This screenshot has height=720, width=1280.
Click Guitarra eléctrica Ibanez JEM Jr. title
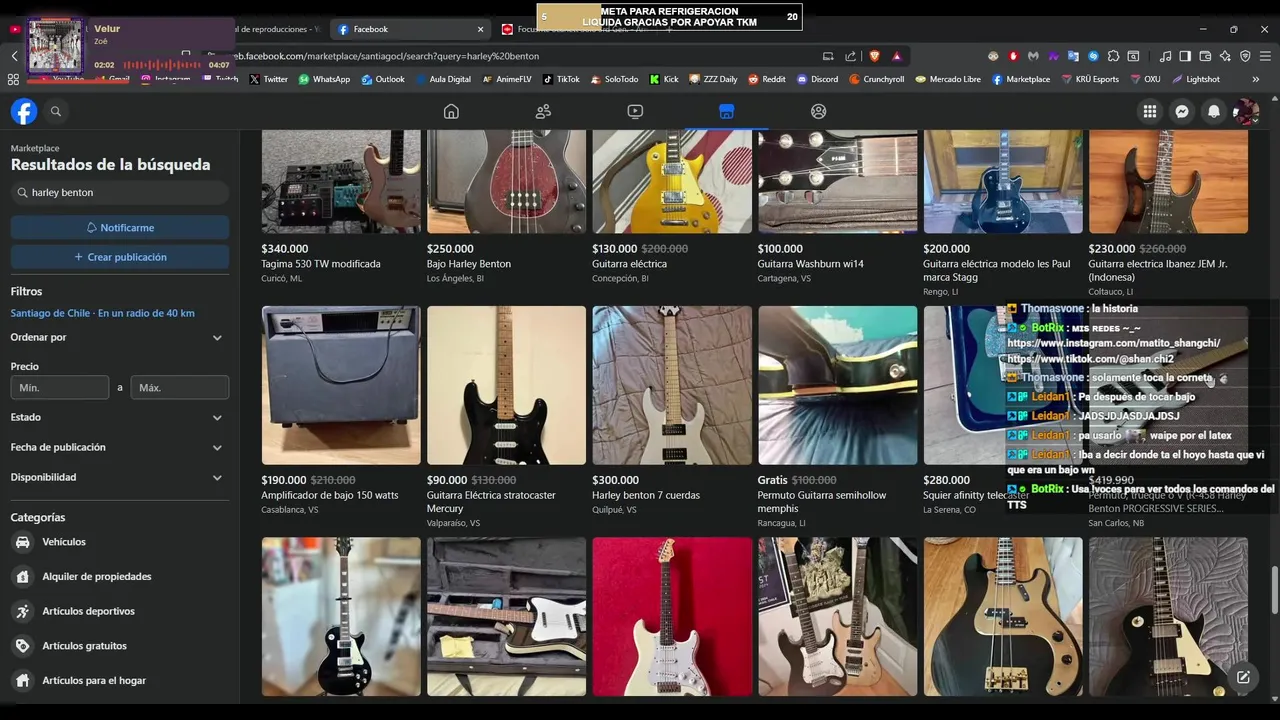coord(1158,270)
